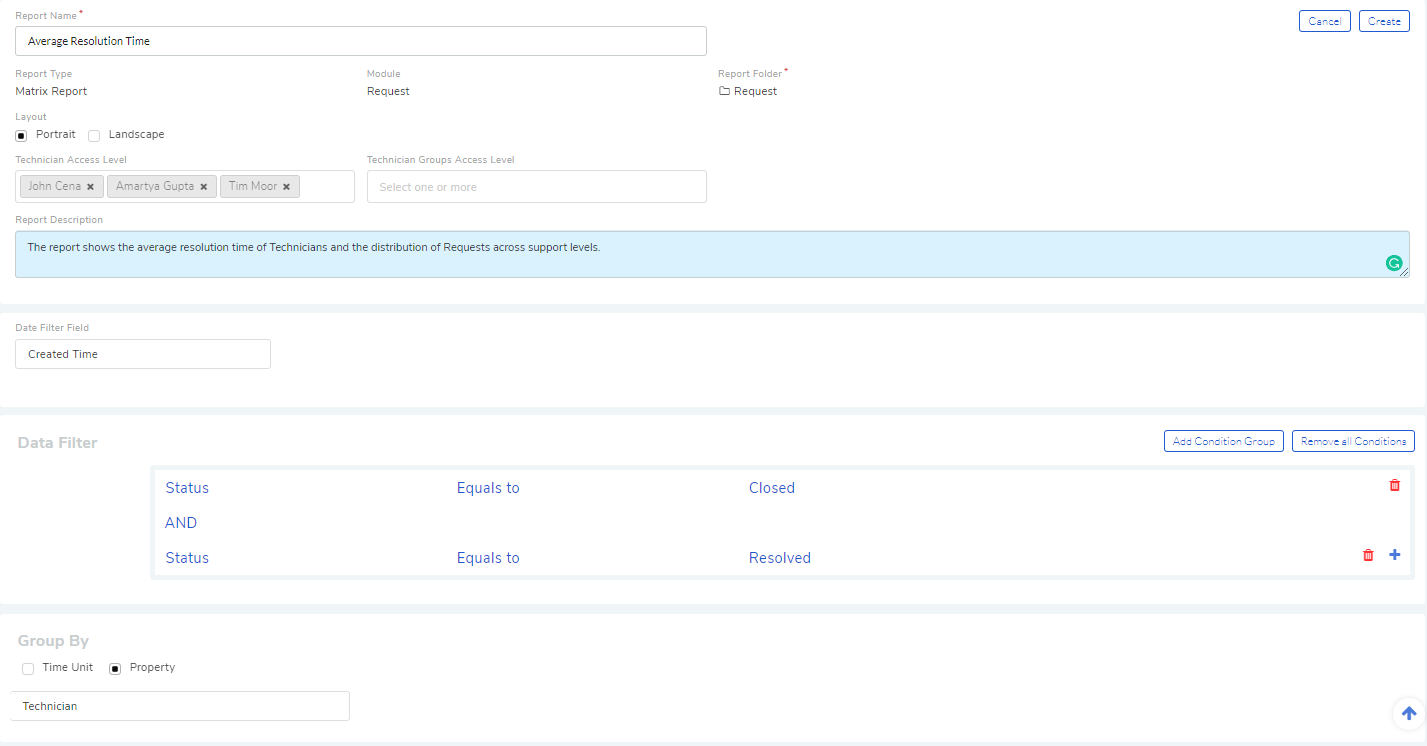The width and height of the screenshot is (1427, 746).
Task: Click the Module value Request
Action: point(388,91)
